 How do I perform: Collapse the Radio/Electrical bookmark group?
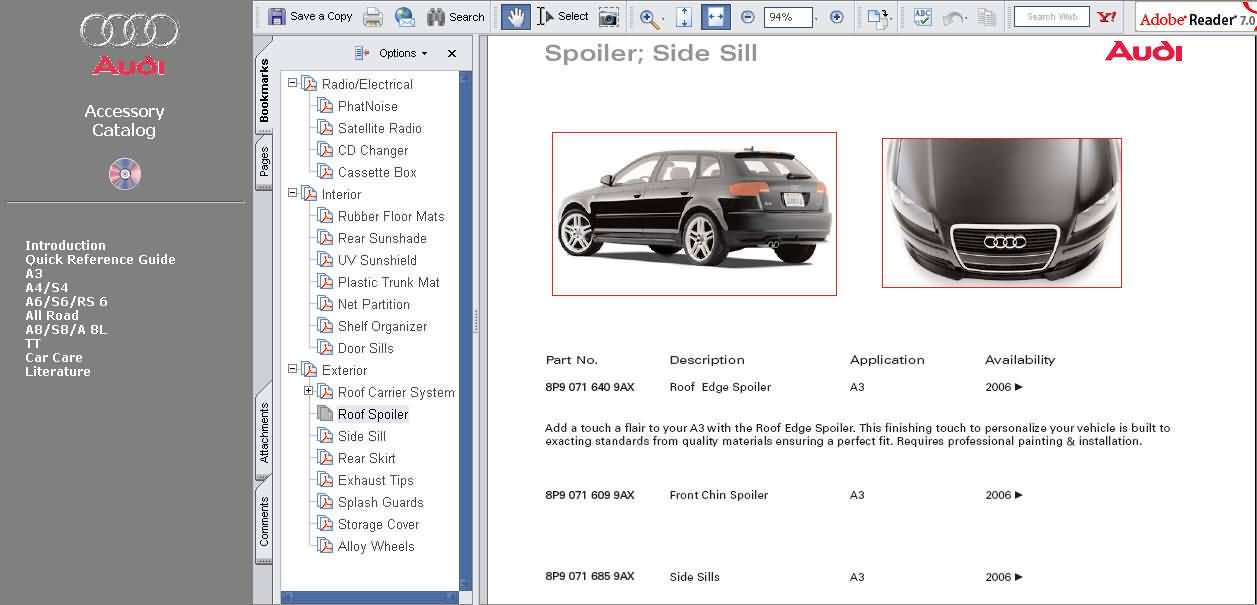(x=292, y=84)
